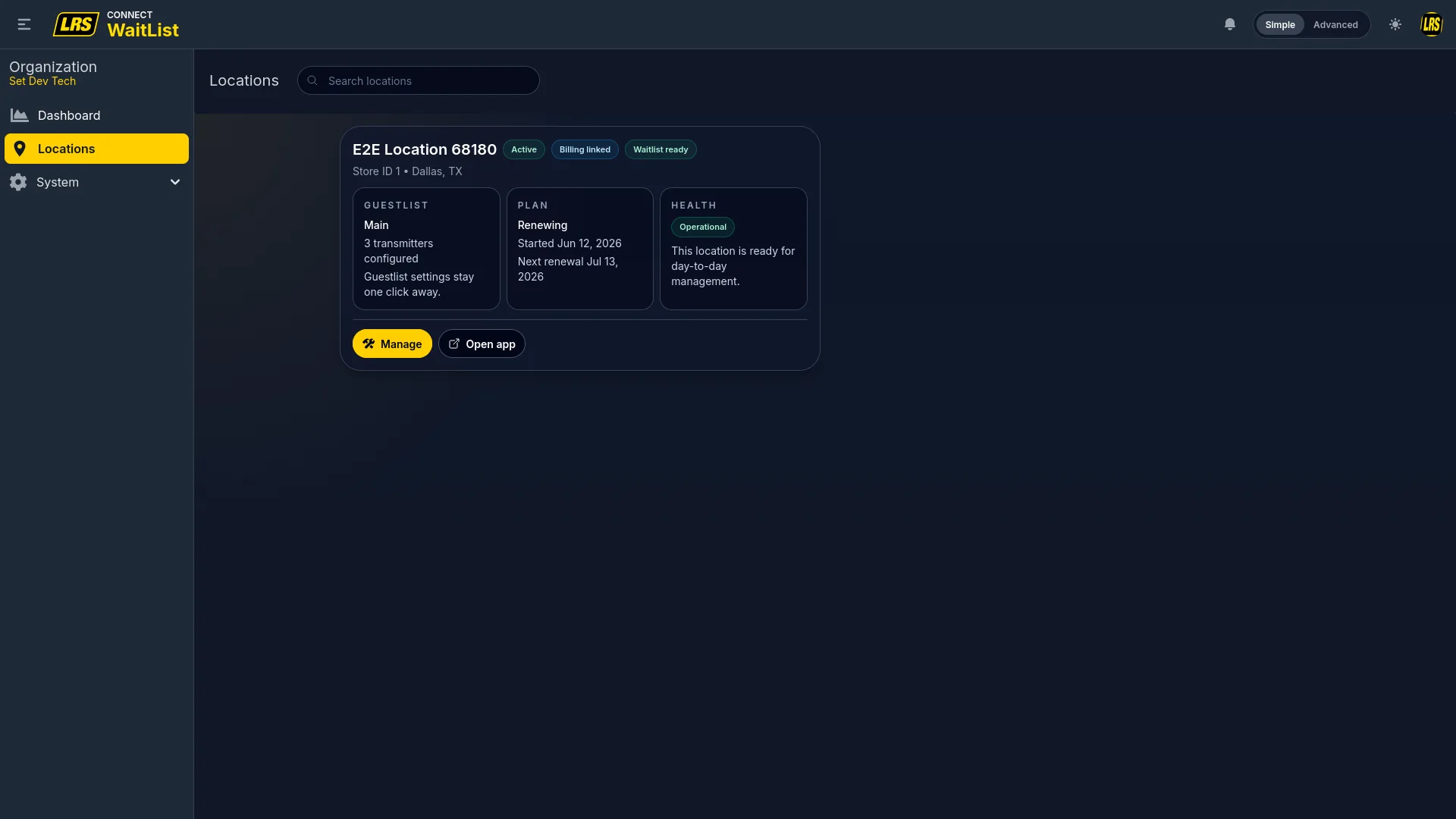Click the Main guestlist name

coord(376,225)
